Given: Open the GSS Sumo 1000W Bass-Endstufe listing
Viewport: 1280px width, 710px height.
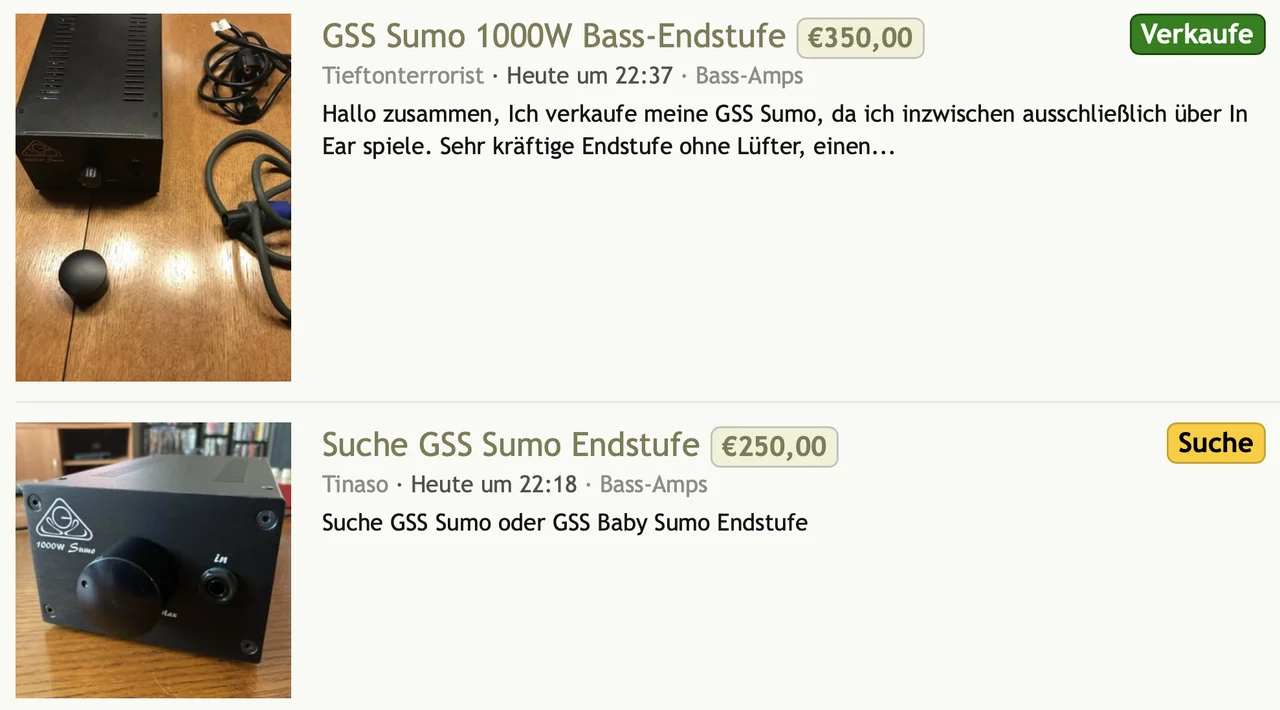Looking at the screenshot, I should point(553,36).
